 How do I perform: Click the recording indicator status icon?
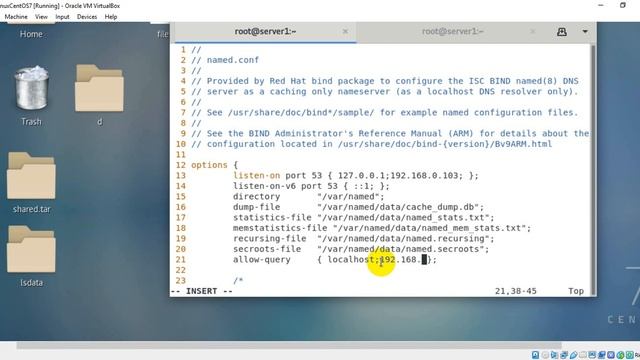(602, 355)
